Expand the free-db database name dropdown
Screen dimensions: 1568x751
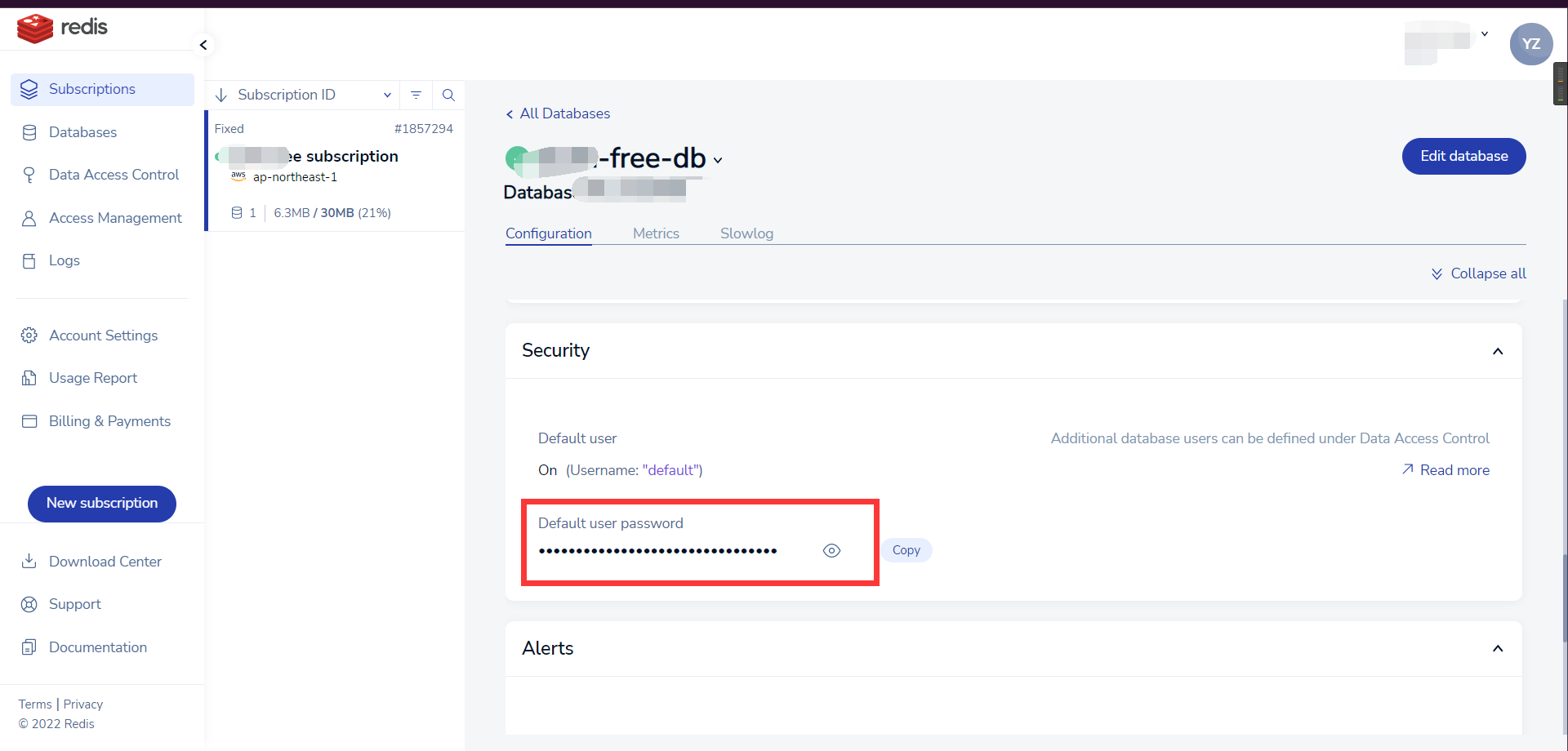pyautogui.click(x=718, y=161)
